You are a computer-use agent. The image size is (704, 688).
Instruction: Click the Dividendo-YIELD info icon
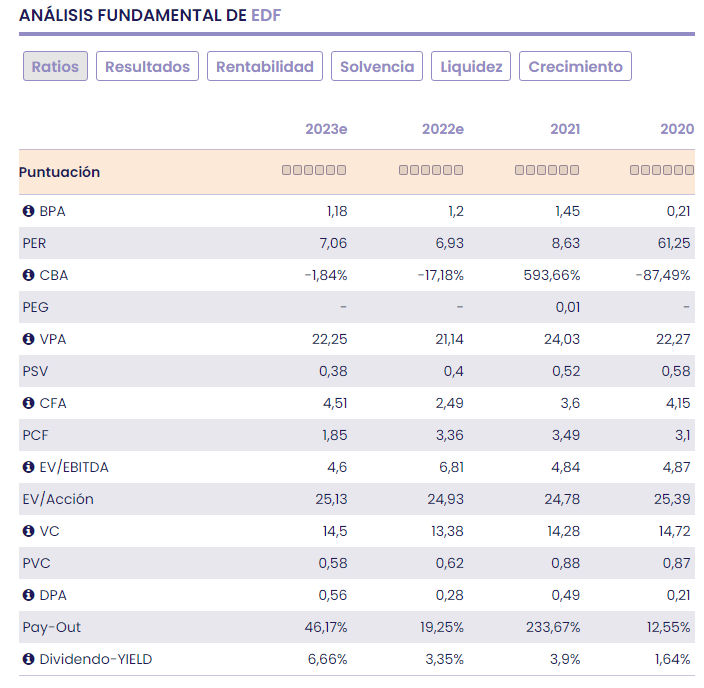point(28,659)
